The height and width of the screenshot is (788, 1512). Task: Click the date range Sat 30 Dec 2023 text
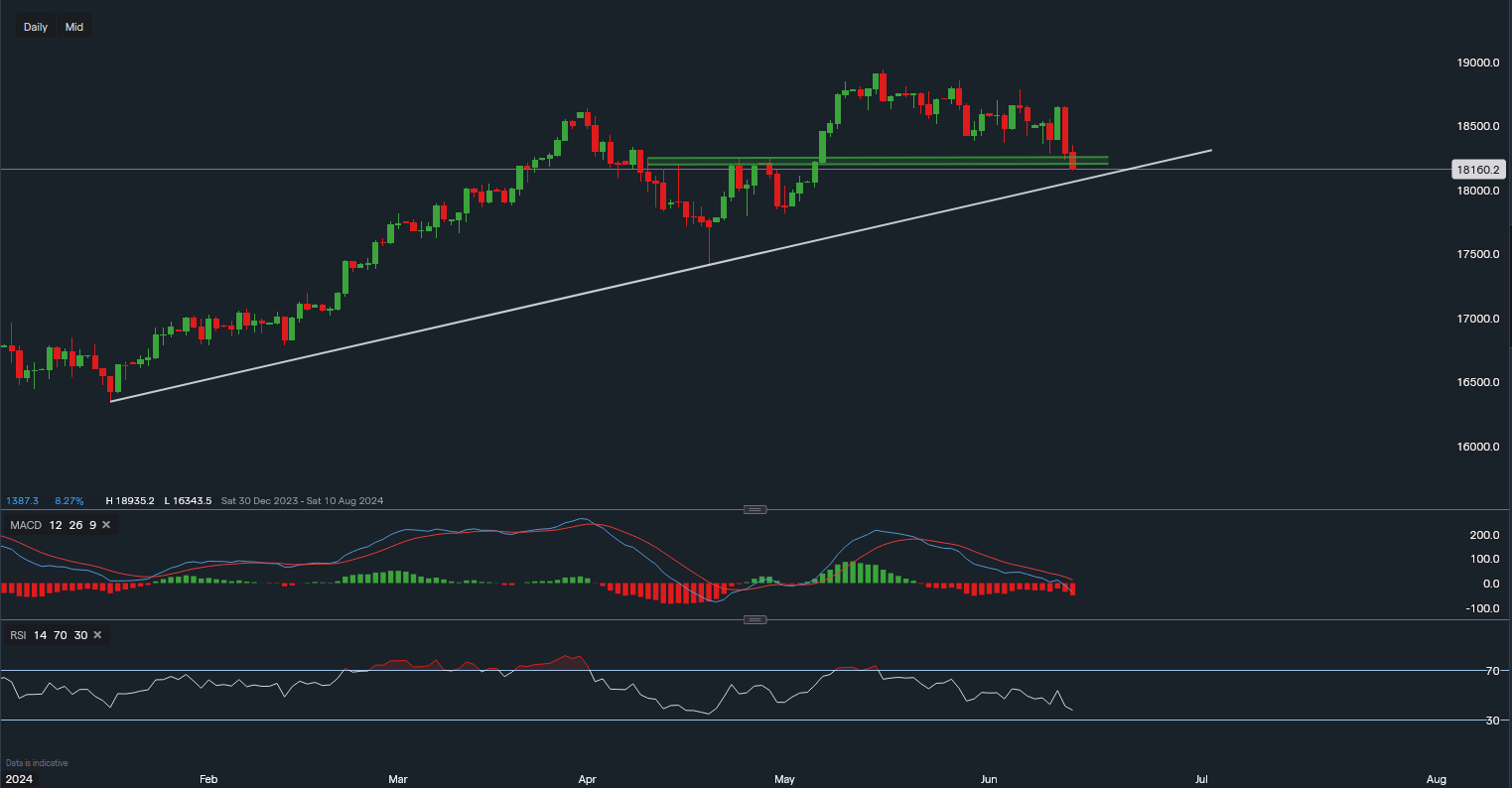tap(251, 500)
